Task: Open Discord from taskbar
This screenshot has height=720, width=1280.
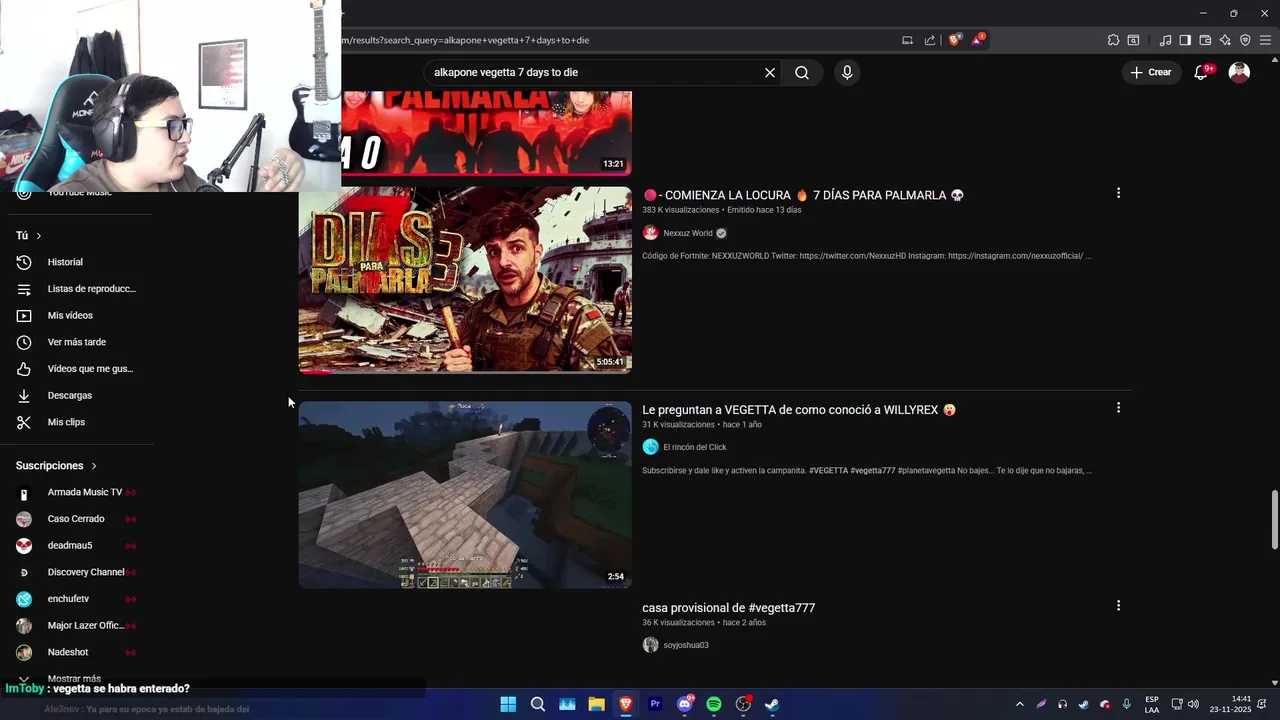Action: (x=685, y=704)
